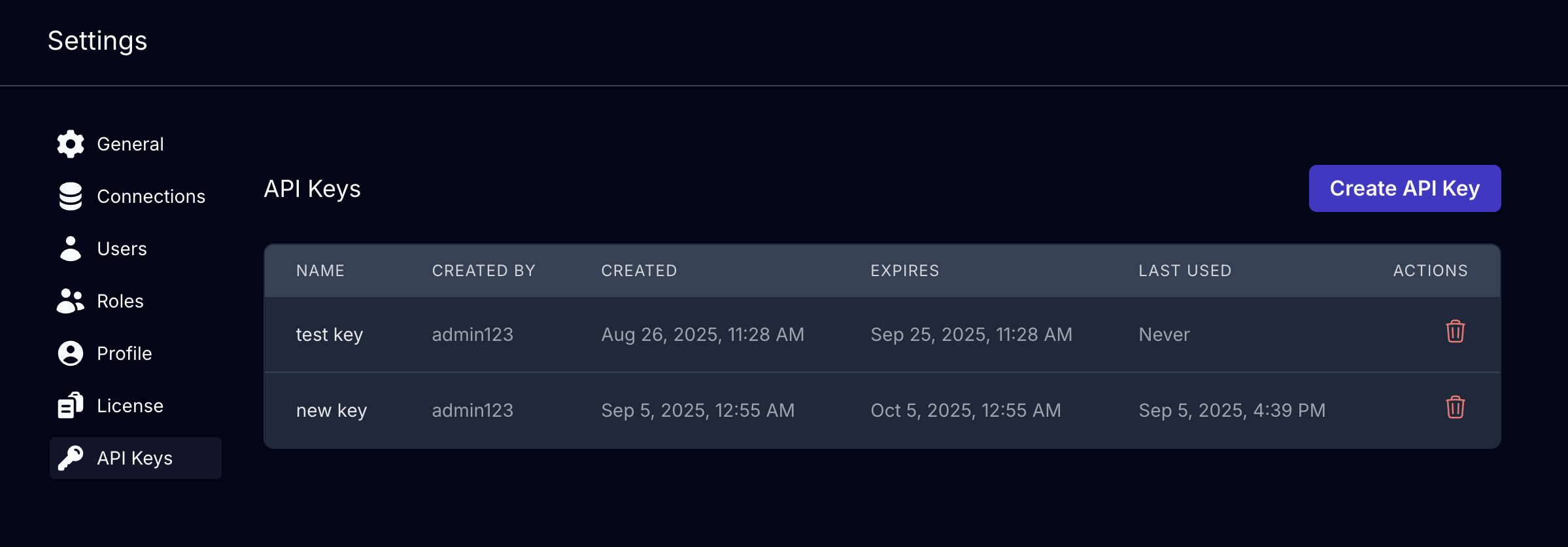
Task: Click the API Keys key icon
Action: (x=71, y=458)
